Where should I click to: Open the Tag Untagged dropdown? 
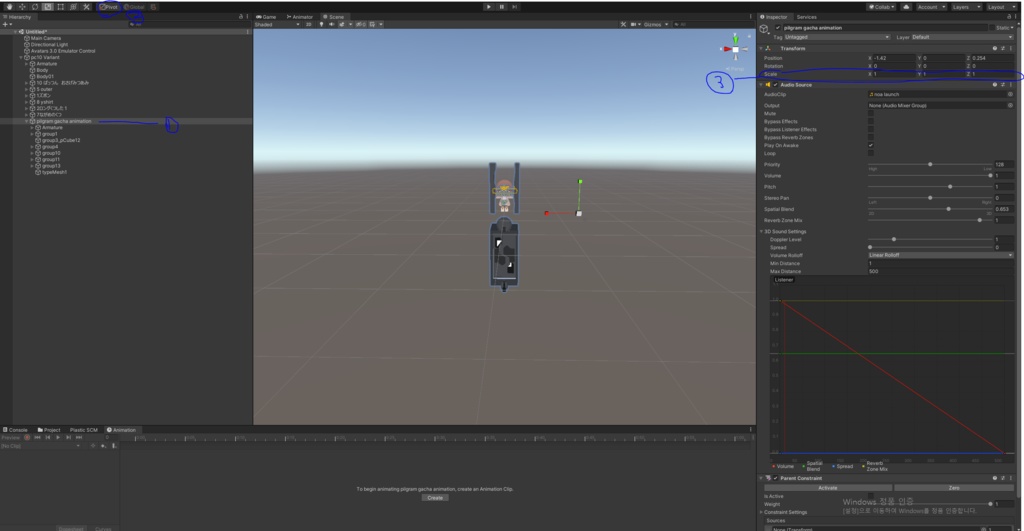(x=837, y=37)
